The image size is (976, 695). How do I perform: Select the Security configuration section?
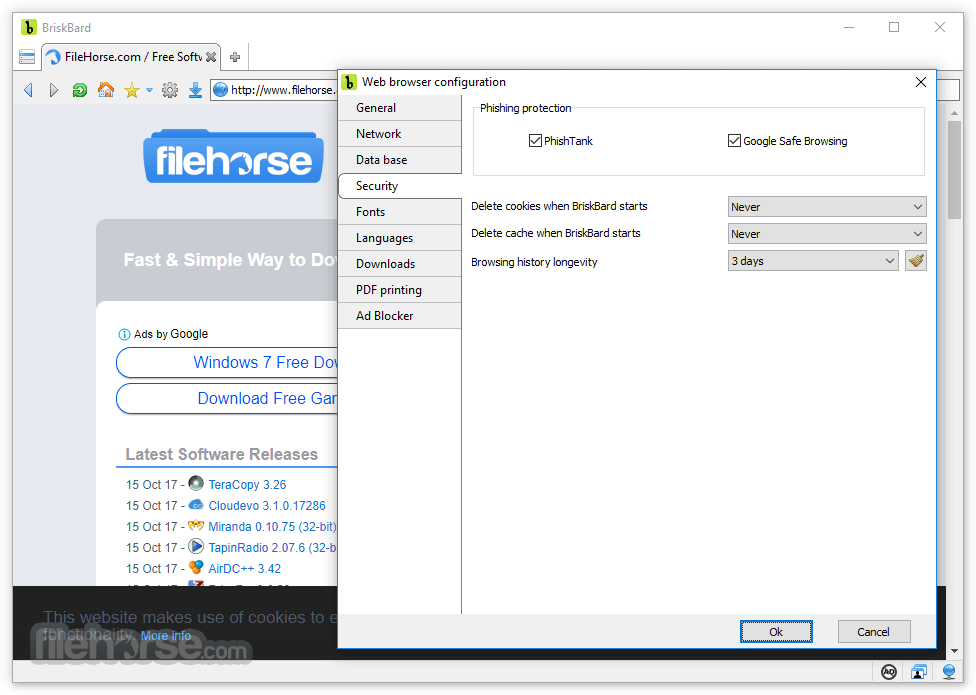pyautogui.click(x=400, y=186)
